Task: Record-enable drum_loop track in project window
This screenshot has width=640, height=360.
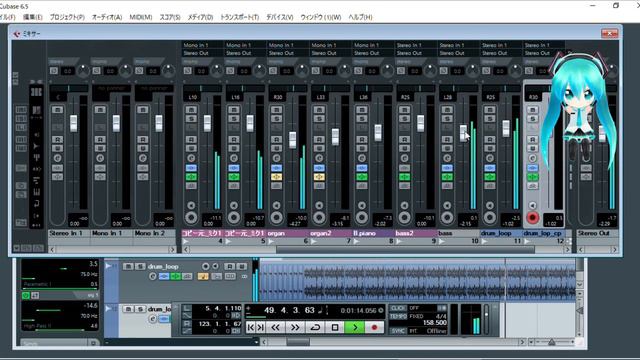Action: point(205,267)
